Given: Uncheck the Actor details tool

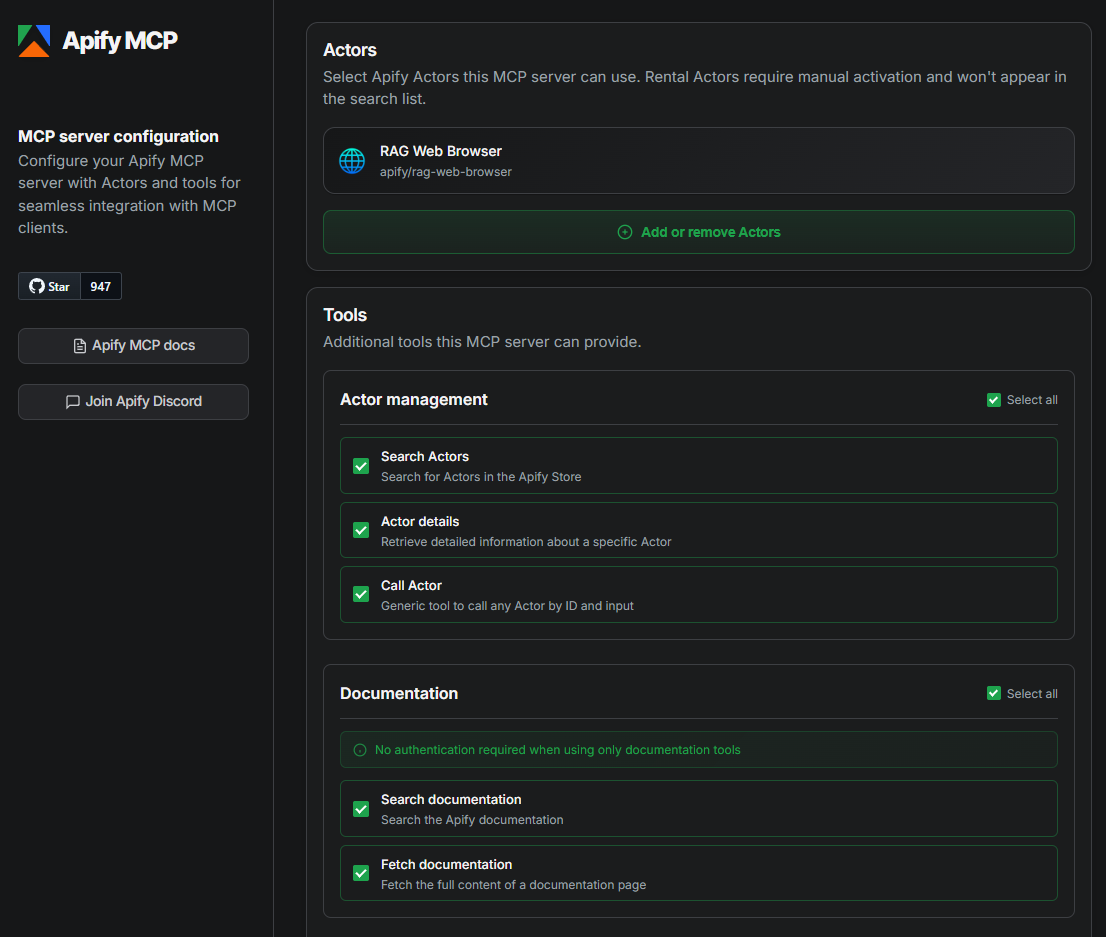Looking at the screenshot, I should (360, 530).
